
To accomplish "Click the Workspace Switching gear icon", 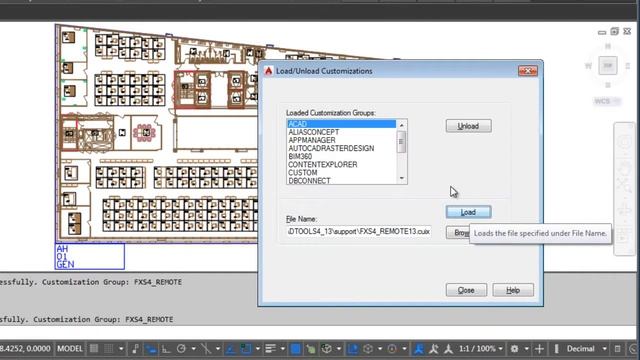I will 514,349.
